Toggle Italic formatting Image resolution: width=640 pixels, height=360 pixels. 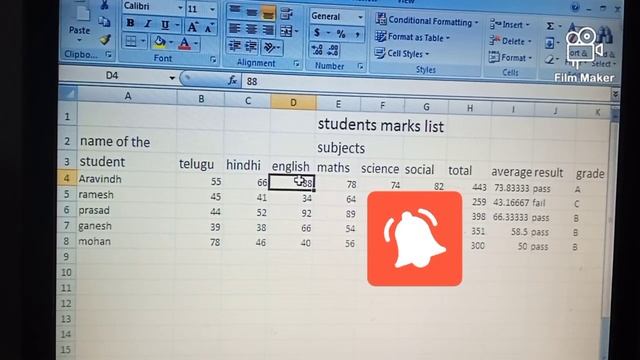pos(148,24)
